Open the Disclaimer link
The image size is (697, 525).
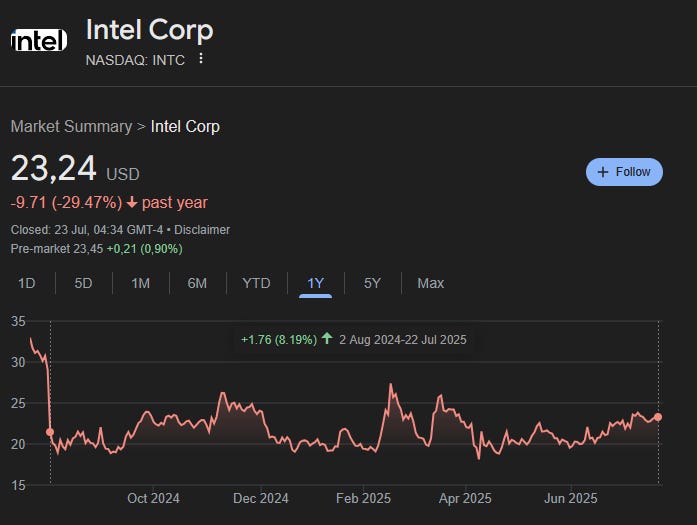[202, 230]
